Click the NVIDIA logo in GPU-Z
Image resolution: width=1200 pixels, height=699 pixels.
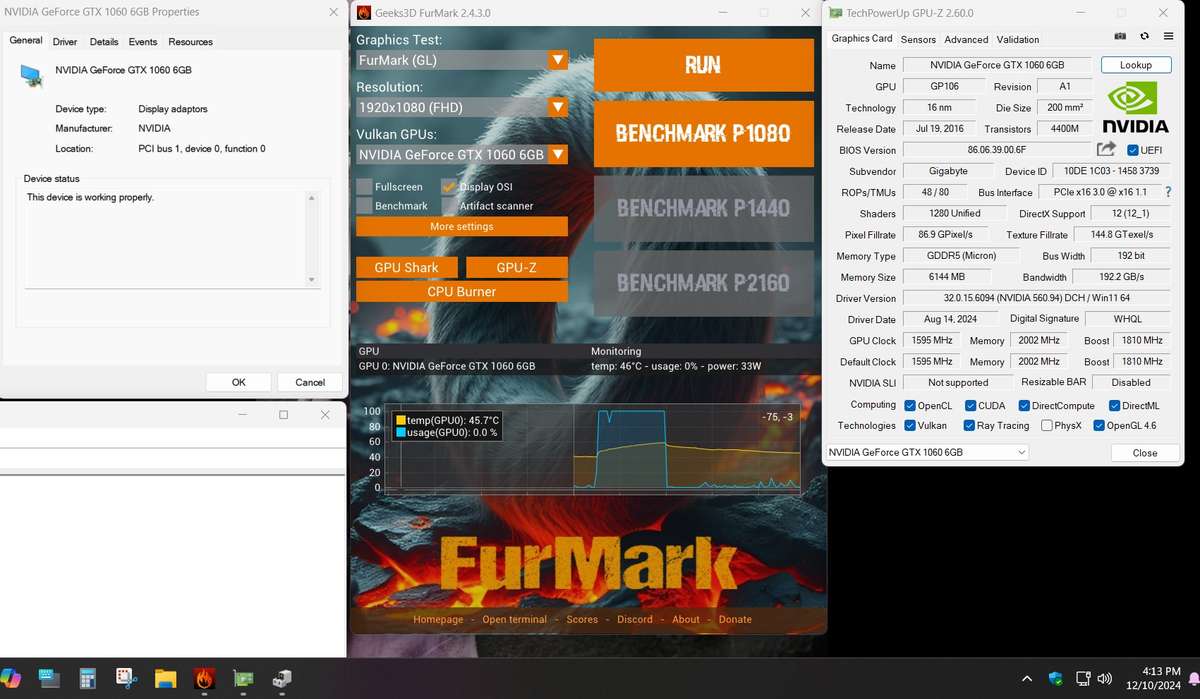pyautogui.click(x=1135, y=107)
